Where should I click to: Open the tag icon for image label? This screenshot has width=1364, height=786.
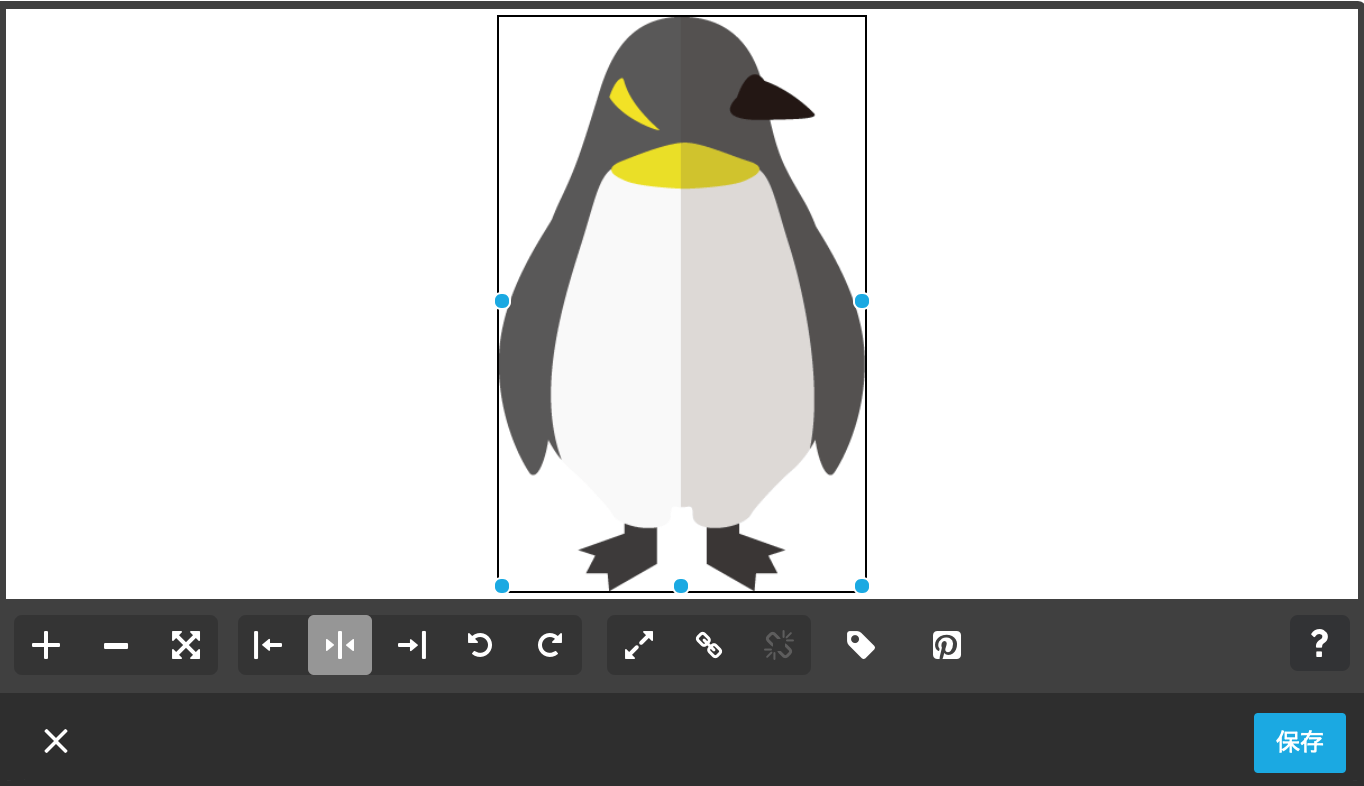point(861,645)
